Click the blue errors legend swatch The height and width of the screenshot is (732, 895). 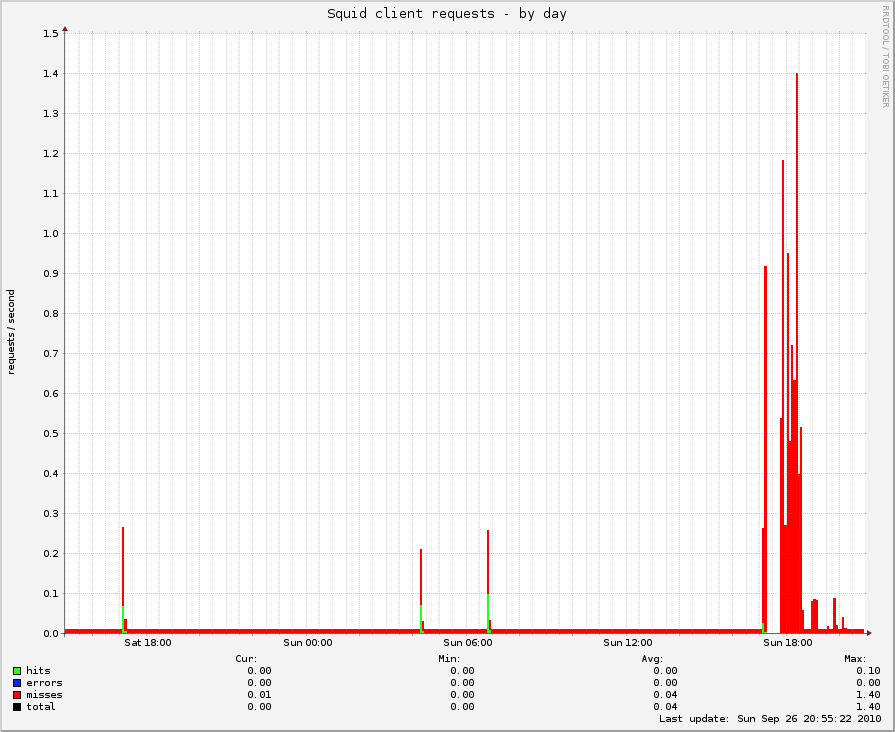(x=17, y=683)
